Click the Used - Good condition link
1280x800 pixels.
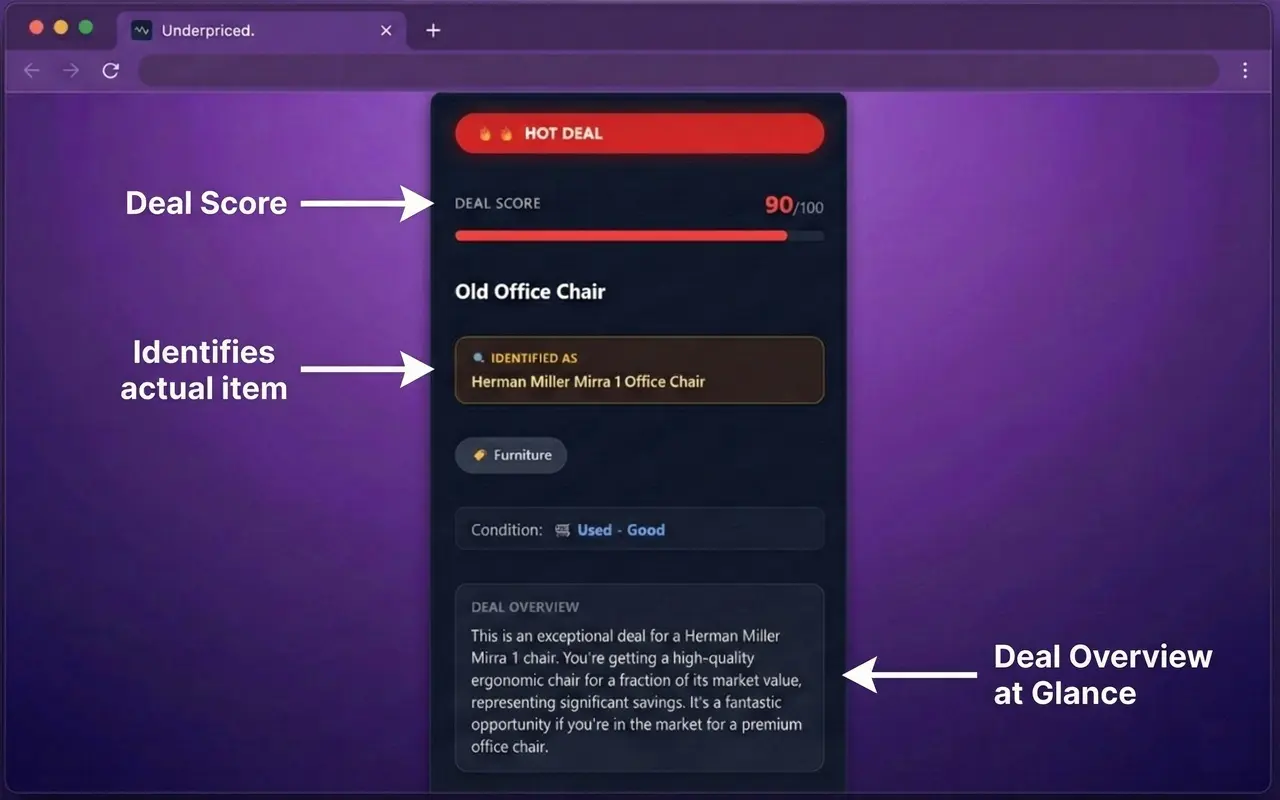pyautogui.click(x=621, y=530)
